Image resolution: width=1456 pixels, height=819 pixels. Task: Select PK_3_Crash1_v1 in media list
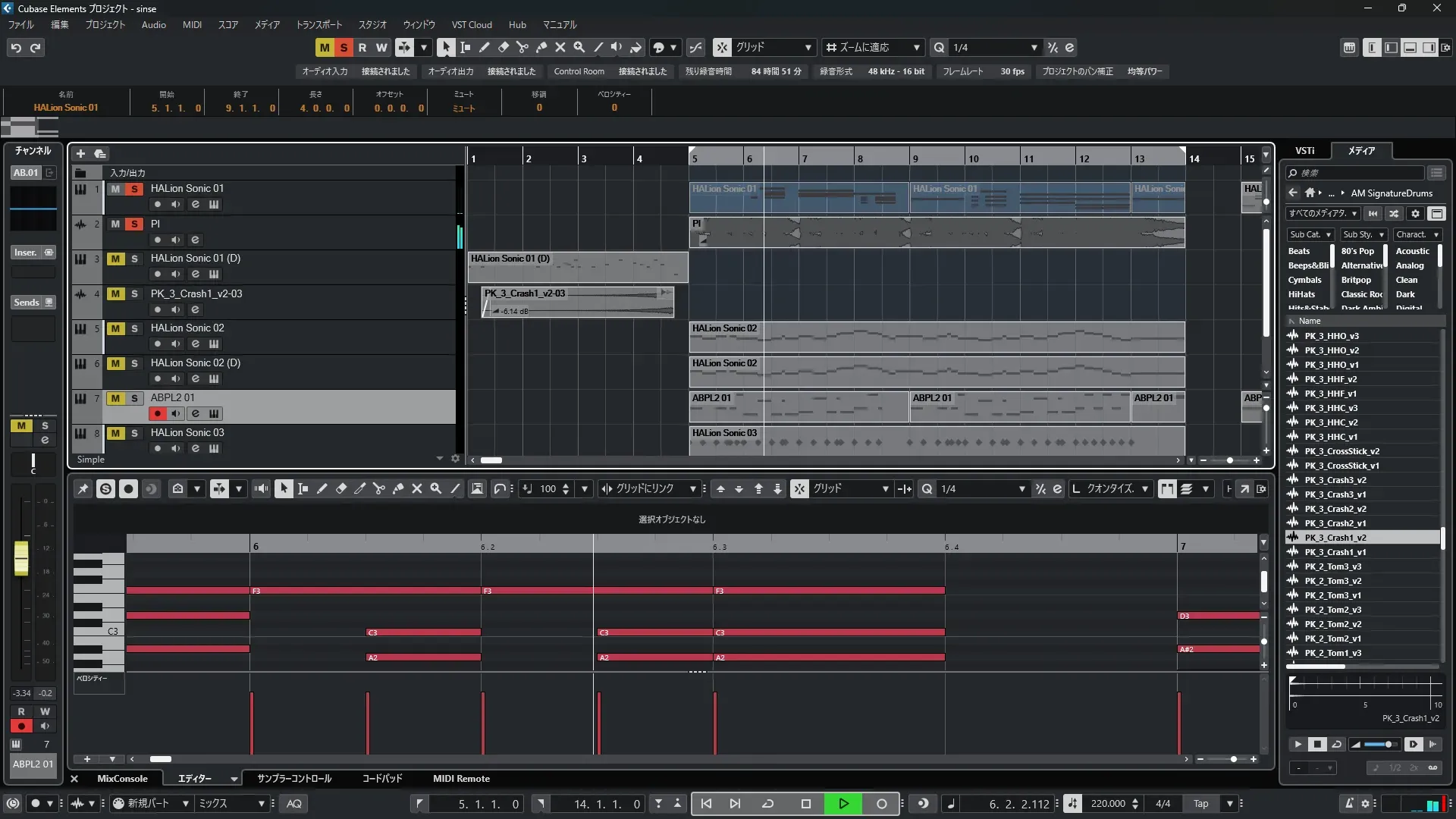click(x=1335, y=552)
